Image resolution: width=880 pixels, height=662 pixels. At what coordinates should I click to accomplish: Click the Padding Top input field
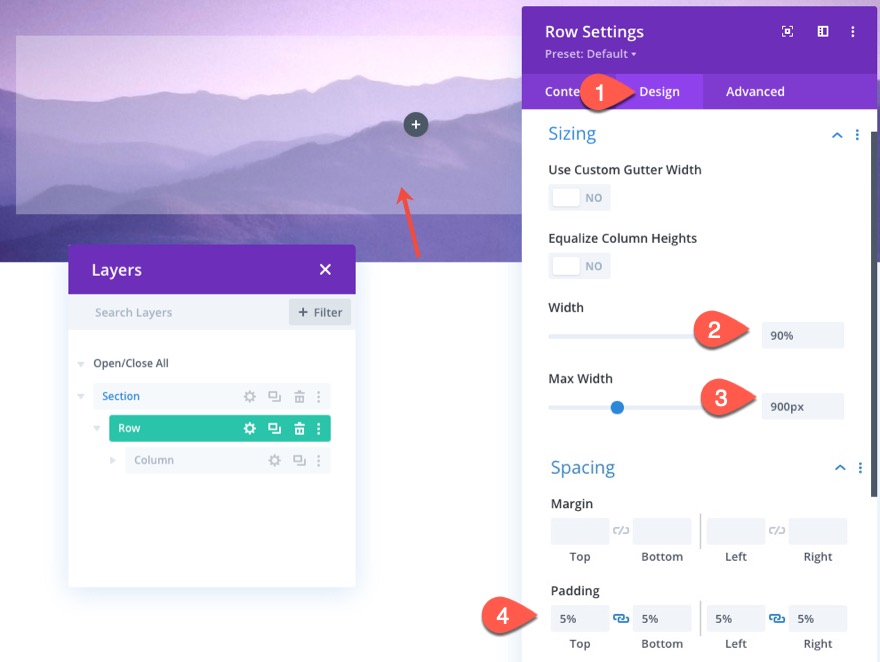(x=580, y=619)
